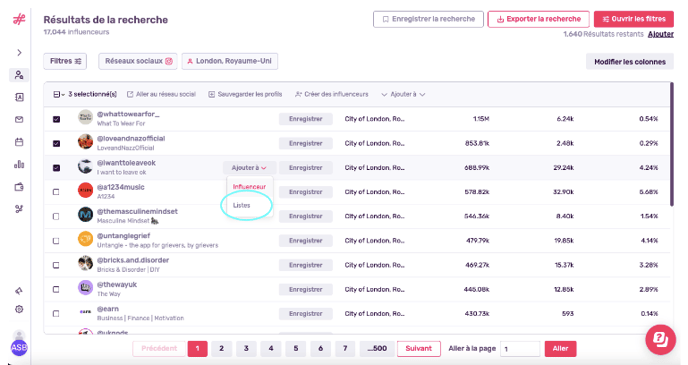The image size is (688, 365).
Task: Open the help chat bubble icon
Action: [x=660, y=339]
